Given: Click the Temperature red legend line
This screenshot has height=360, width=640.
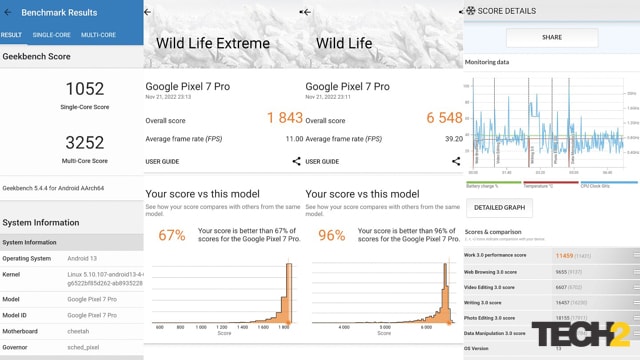Looking at the screenshot, I should click(x=551, y=184).
